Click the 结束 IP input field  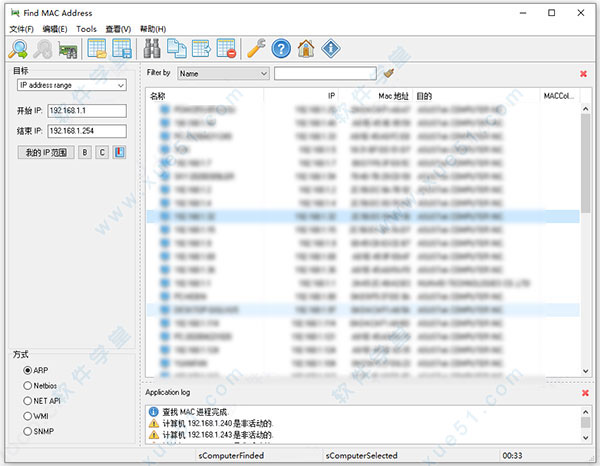click(x=87, y=131)
